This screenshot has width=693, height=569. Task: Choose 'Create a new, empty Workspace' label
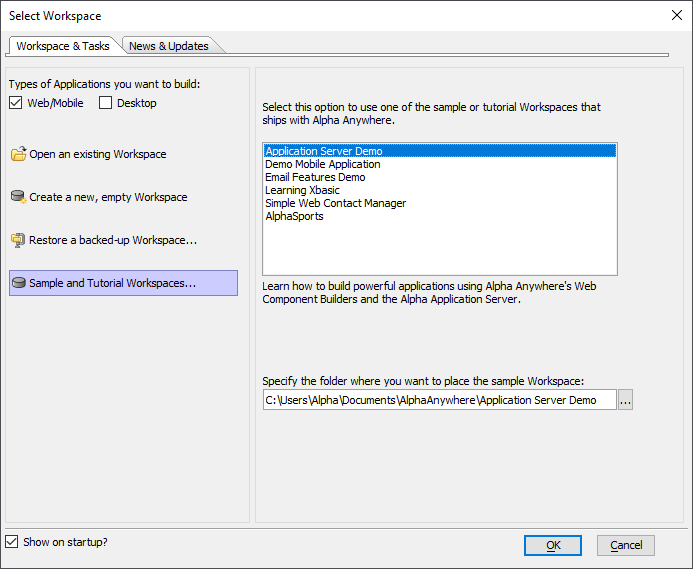click(x=108, y=197)
